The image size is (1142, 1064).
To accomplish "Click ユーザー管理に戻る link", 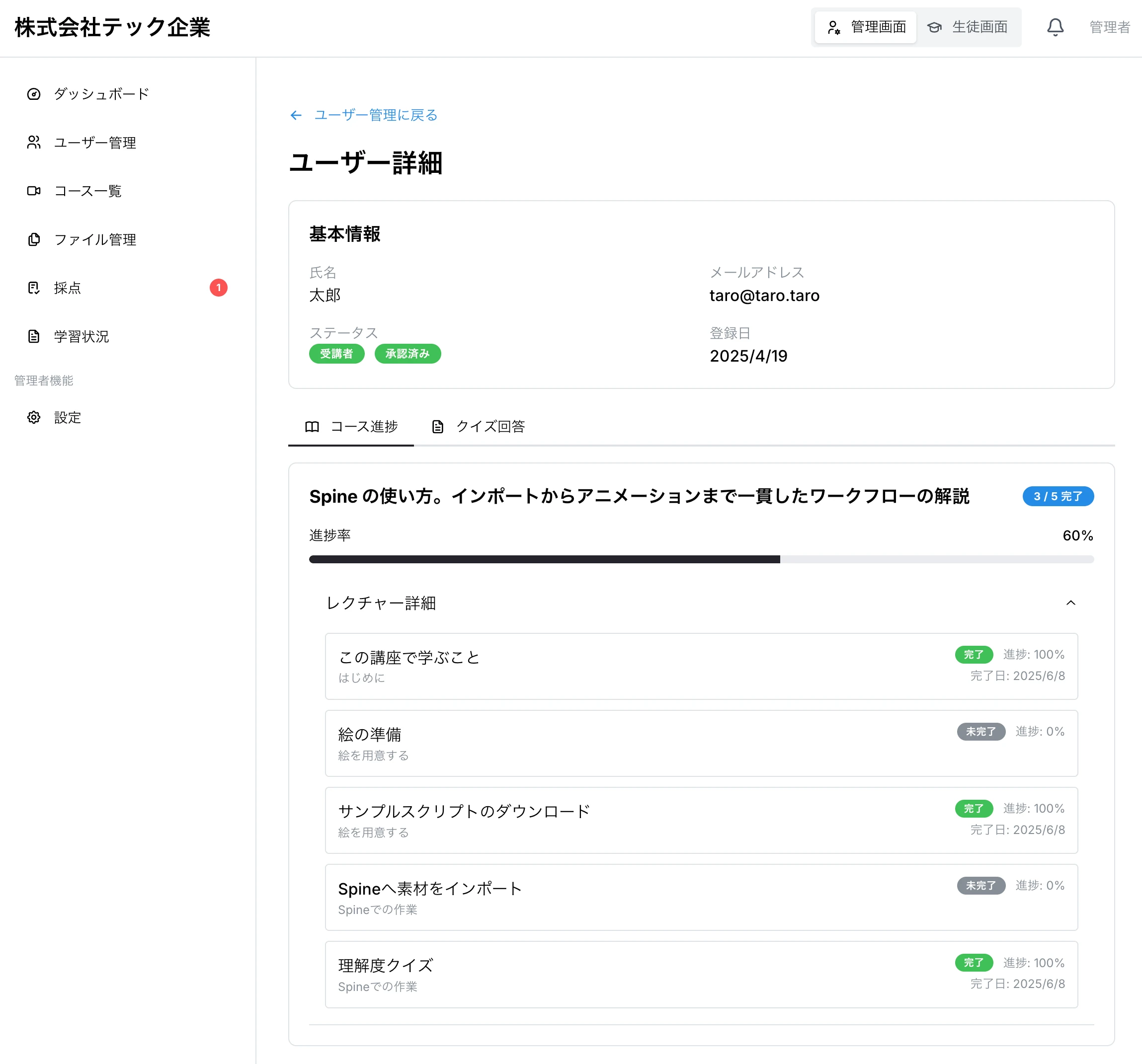I will (x=376, y=115).
